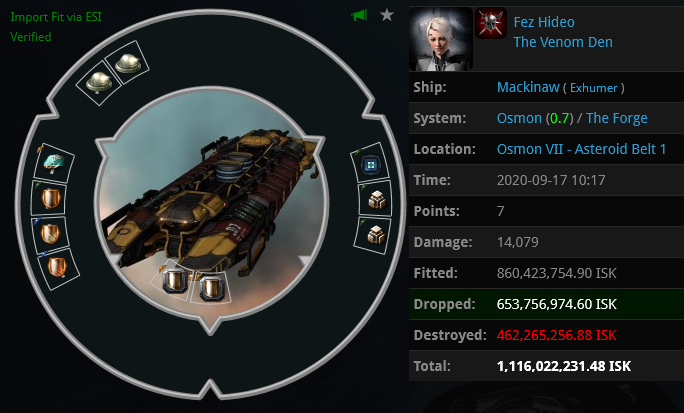
Task: Select the left rig slot icon
Action: click(175, 281)
